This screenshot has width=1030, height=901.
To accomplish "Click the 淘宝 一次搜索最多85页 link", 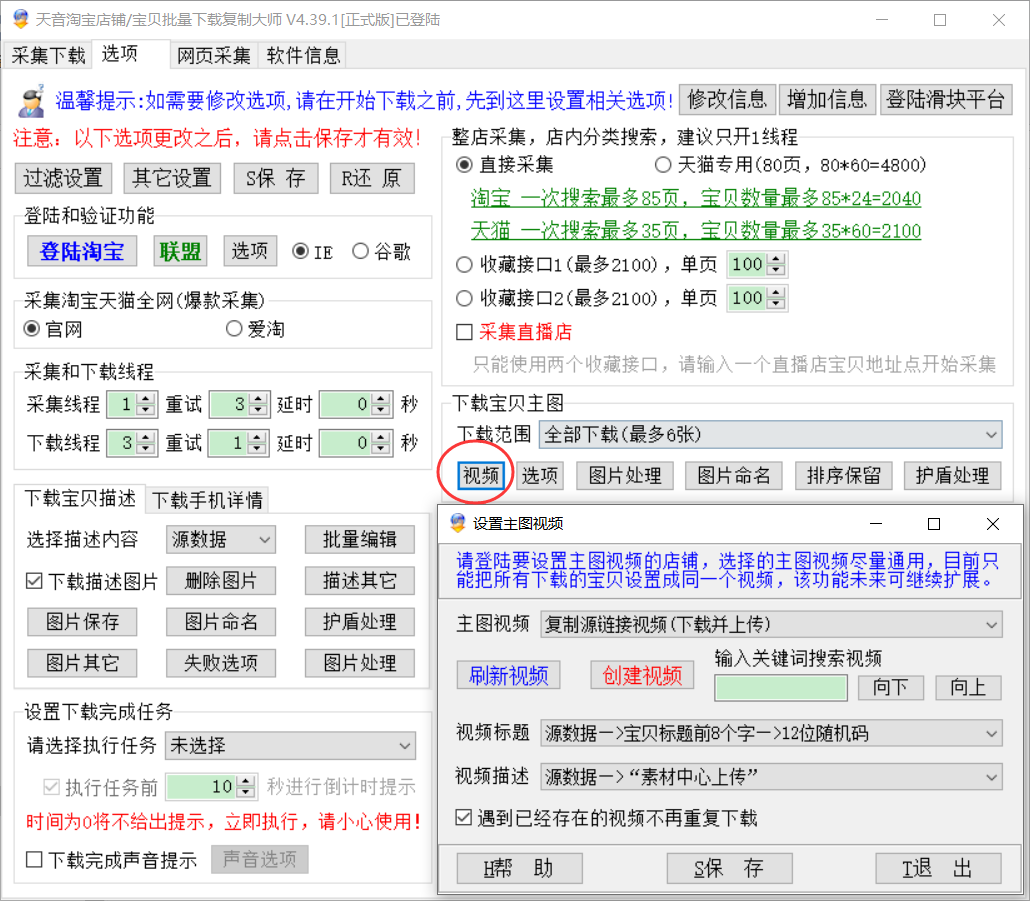I will tap(695, 198).
